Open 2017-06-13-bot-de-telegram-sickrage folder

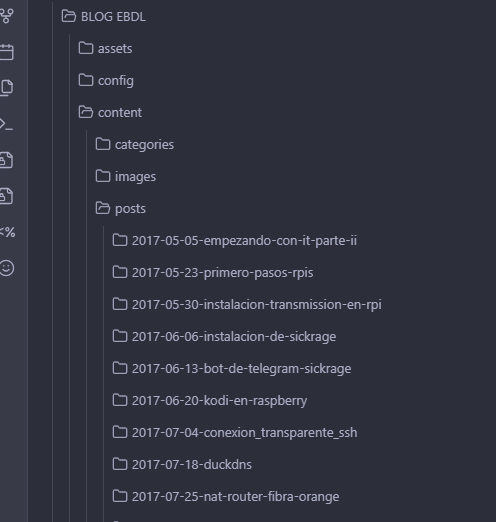[x=232, y=368]
